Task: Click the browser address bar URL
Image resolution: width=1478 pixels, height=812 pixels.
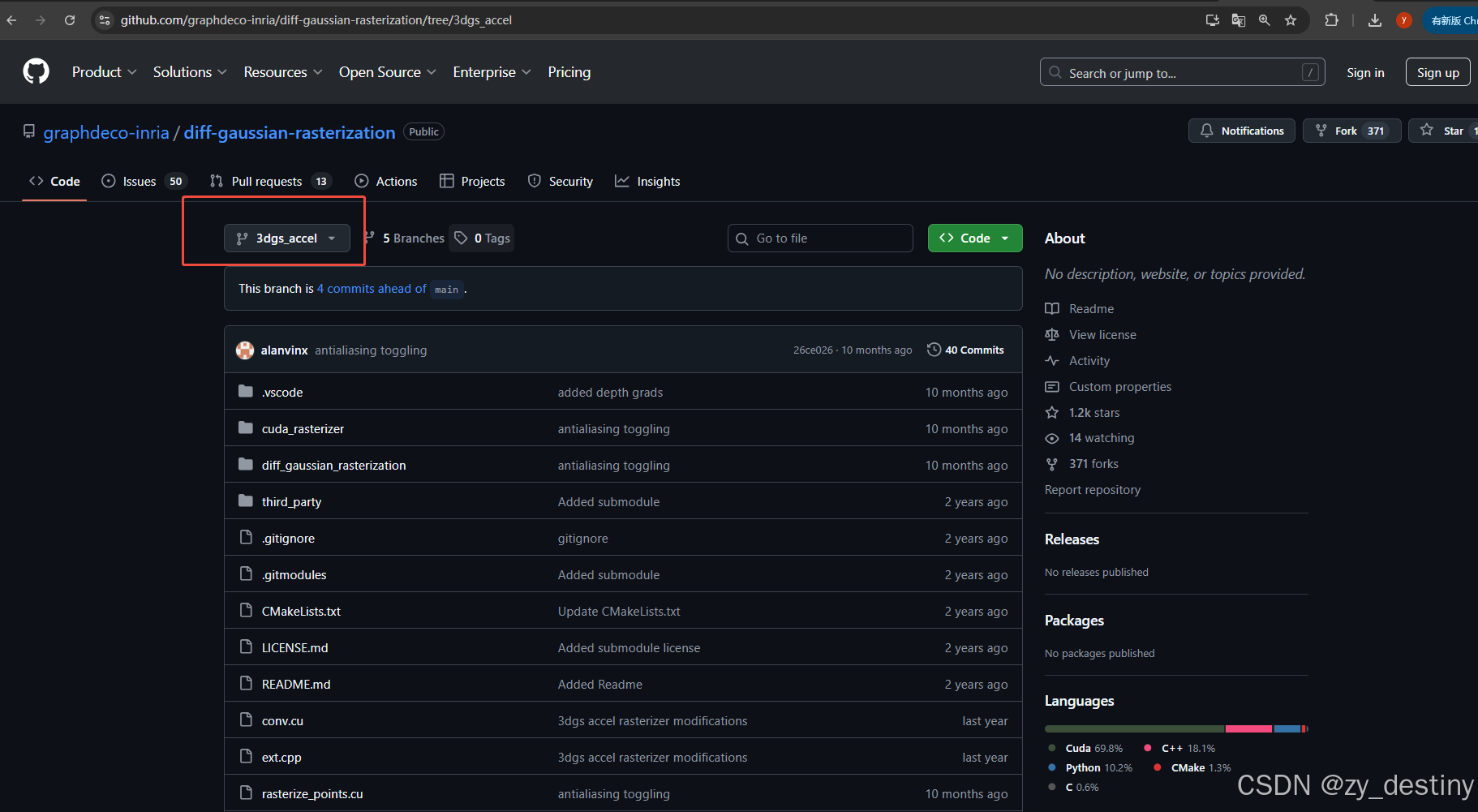Action: [x=316, y=20]
